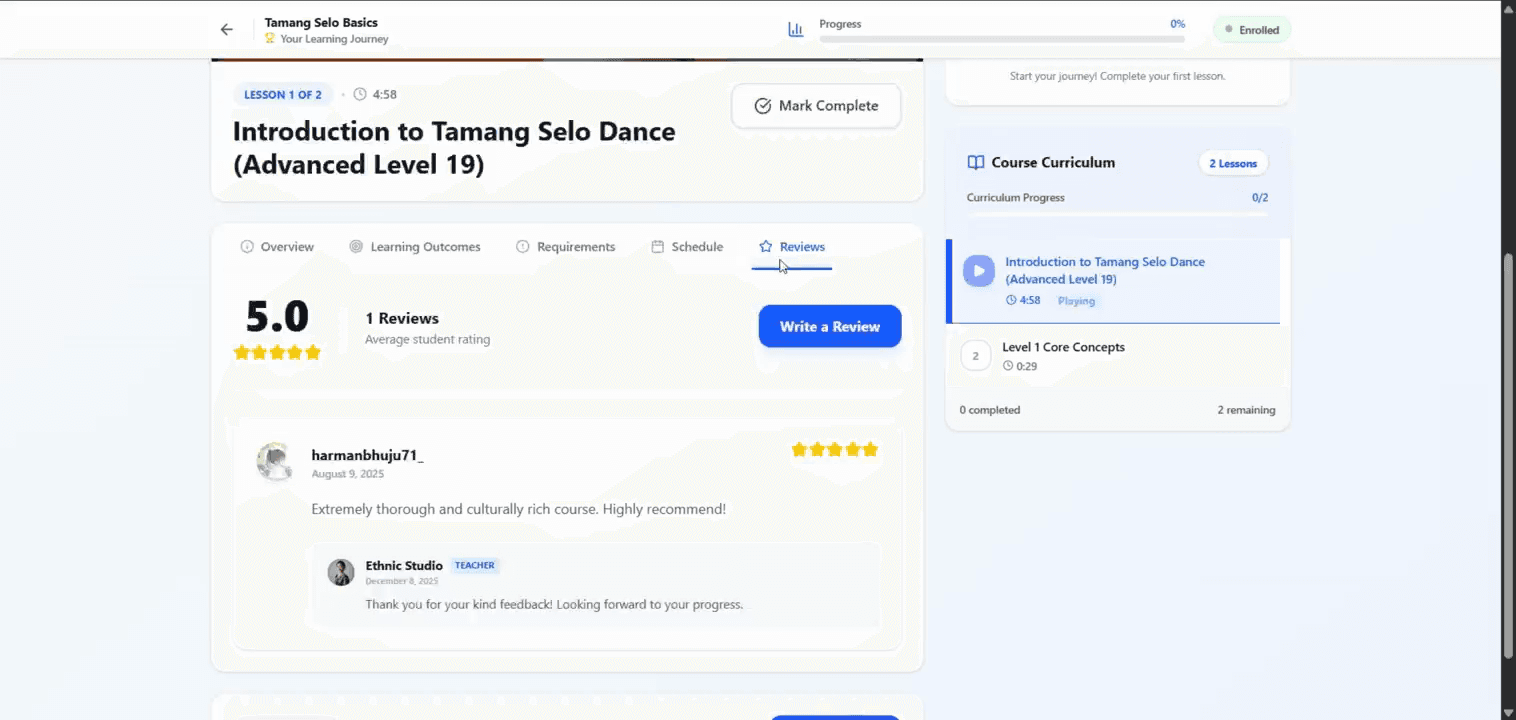
Task: Click the '2 remaining' text
Action: (x=1246, y=410)
